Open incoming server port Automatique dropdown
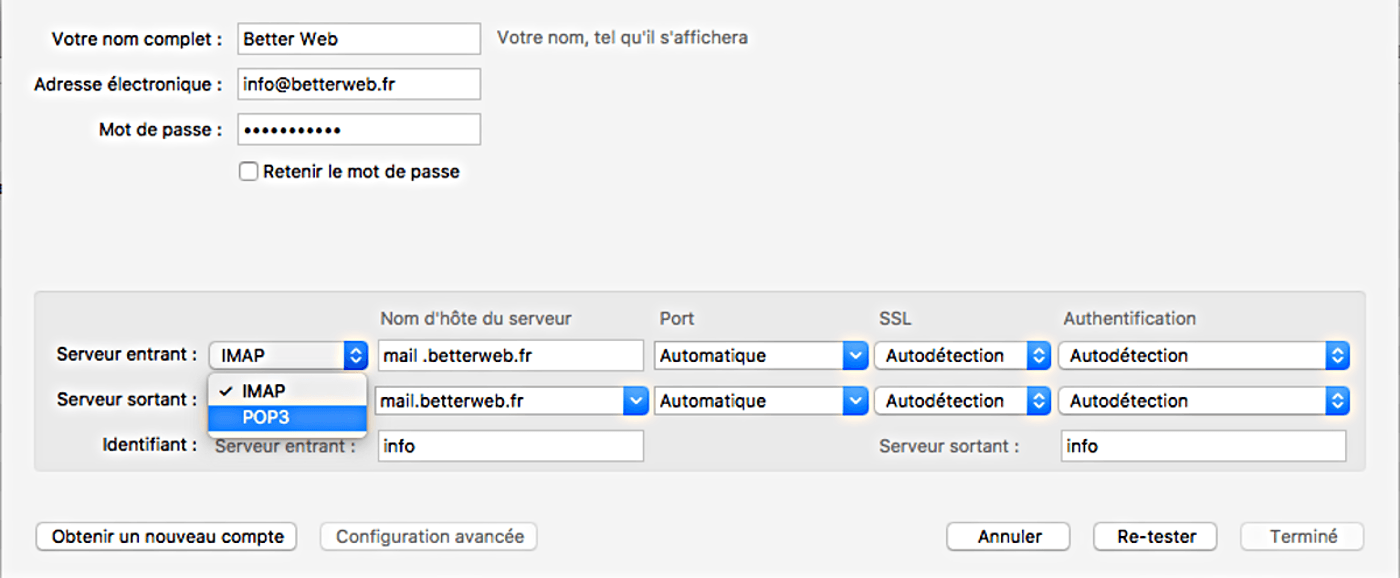This screenshot has height=578, width=1400. [x=760, y=355]
